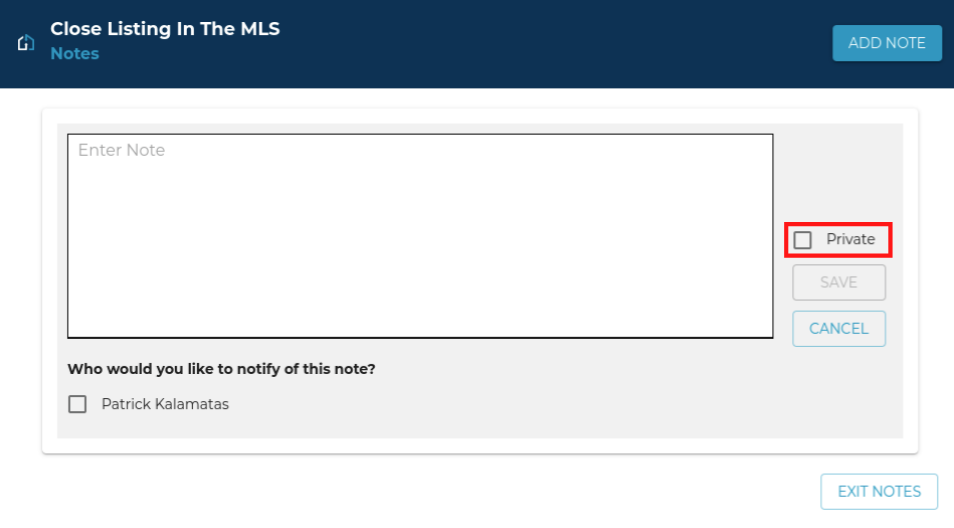This screenshot has height=528, width=954.
Task: Cancel the note with CANCEL button
Action: (x=839, y=328)
